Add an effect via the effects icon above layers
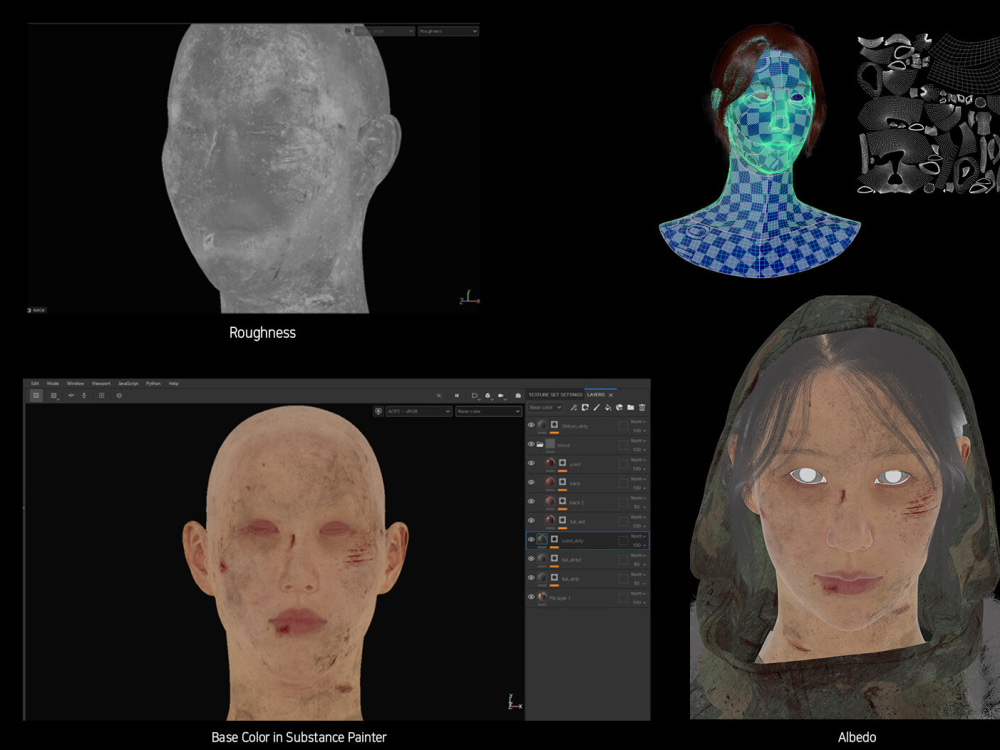Image resolution: width=1000 pixels, height=750 pixels. (574, 408)
